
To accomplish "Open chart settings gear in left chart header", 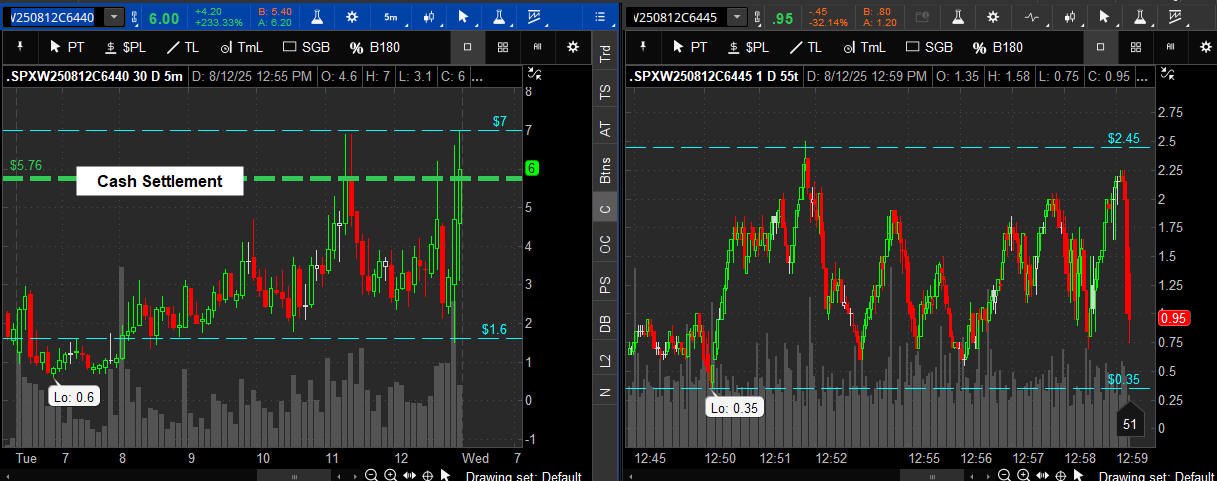I will click(x=352, y=17).
